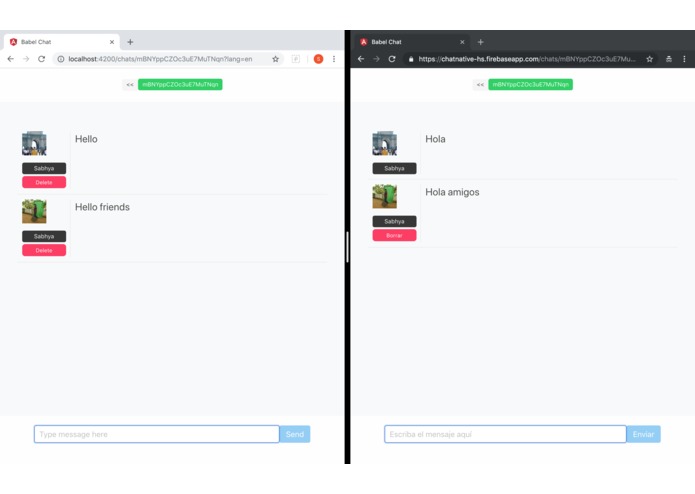Click the 'Hello' message text
The image size is (695, 494).
(86, 139)
